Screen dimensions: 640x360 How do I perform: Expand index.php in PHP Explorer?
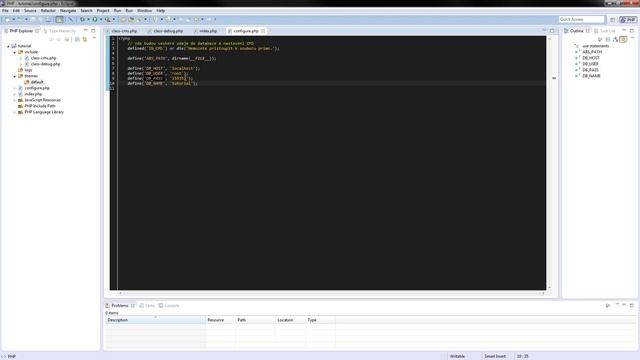[x=15, y=94]
